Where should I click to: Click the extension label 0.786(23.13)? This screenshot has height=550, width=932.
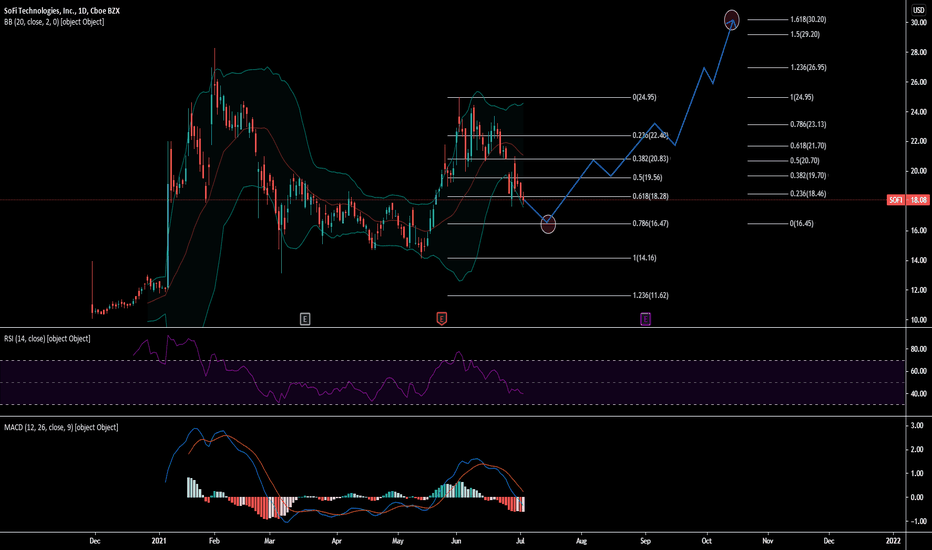pyautogui.click(x=808, y=125)
